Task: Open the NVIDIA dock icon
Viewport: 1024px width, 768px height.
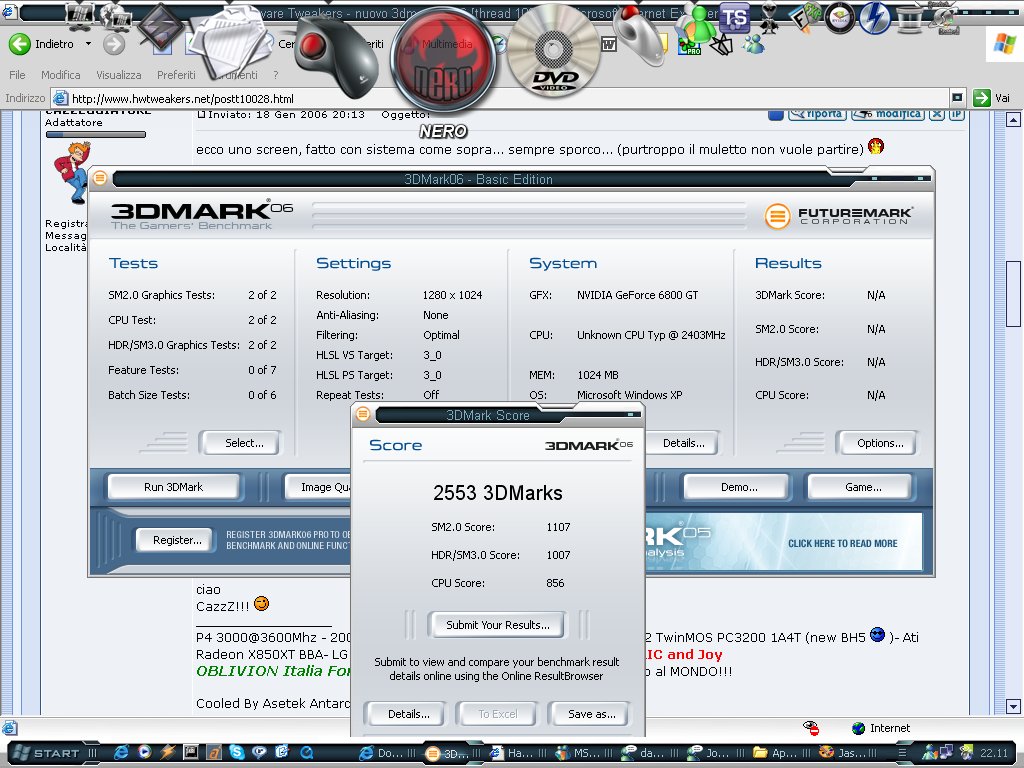Action: coord(839,17)
